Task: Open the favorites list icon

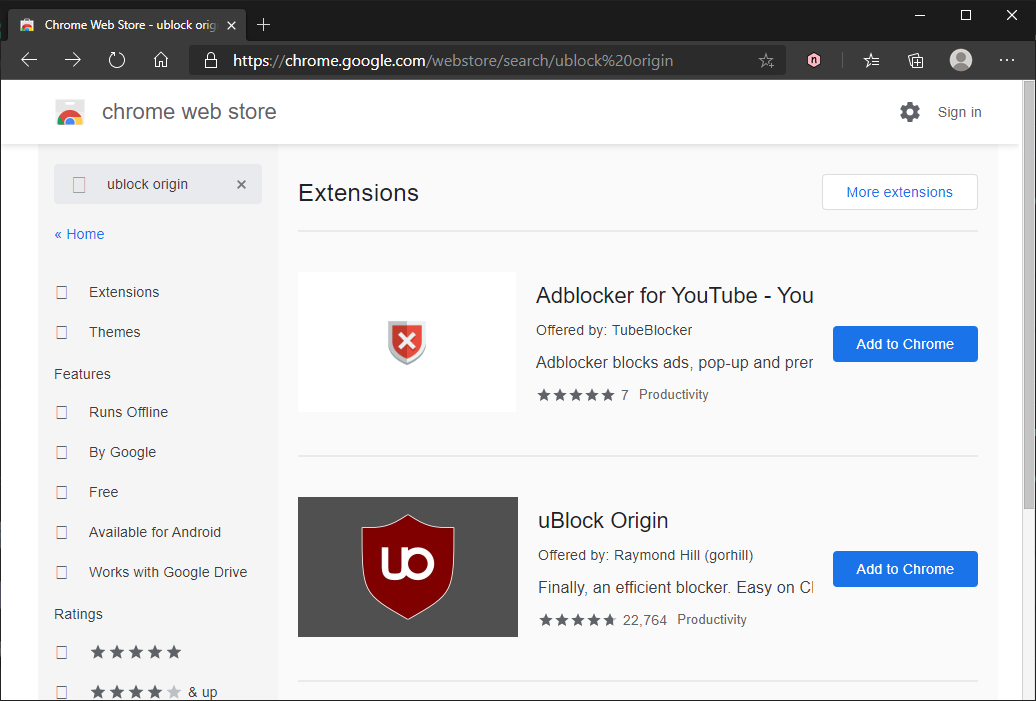Action: point(872,60)
